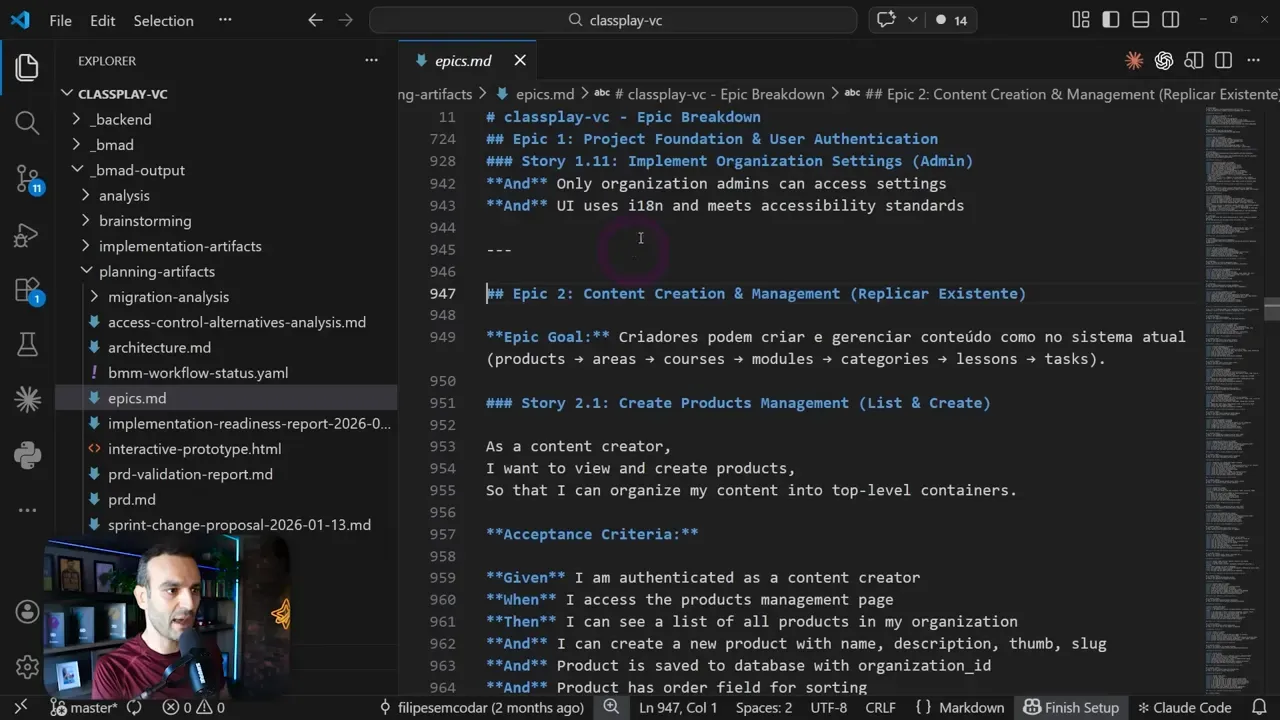The height and width of the screenshot is (720, 1280).
Task: Select the epics.md tab
Action: pyautogui.click(x=463, y=60)
